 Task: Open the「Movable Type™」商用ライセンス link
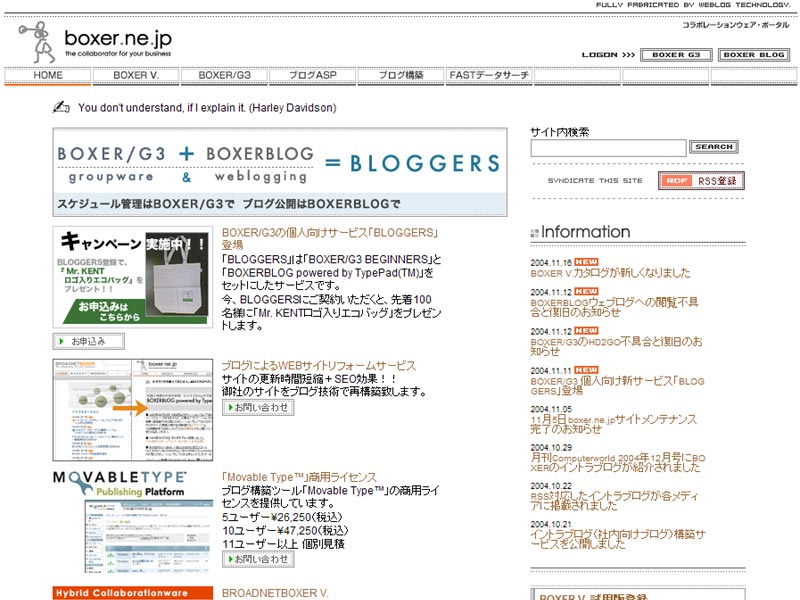(299, 477)
